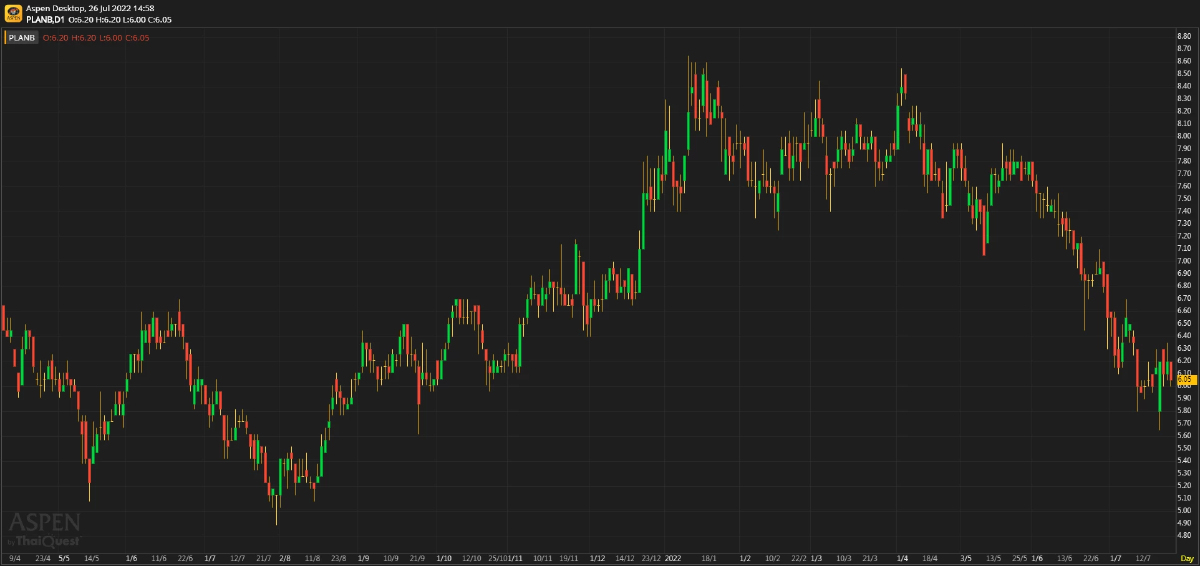This screenshot has height=566, width=1200.
Task: Click the 7.50 price level on the scale
Action: pos(1185,198)
